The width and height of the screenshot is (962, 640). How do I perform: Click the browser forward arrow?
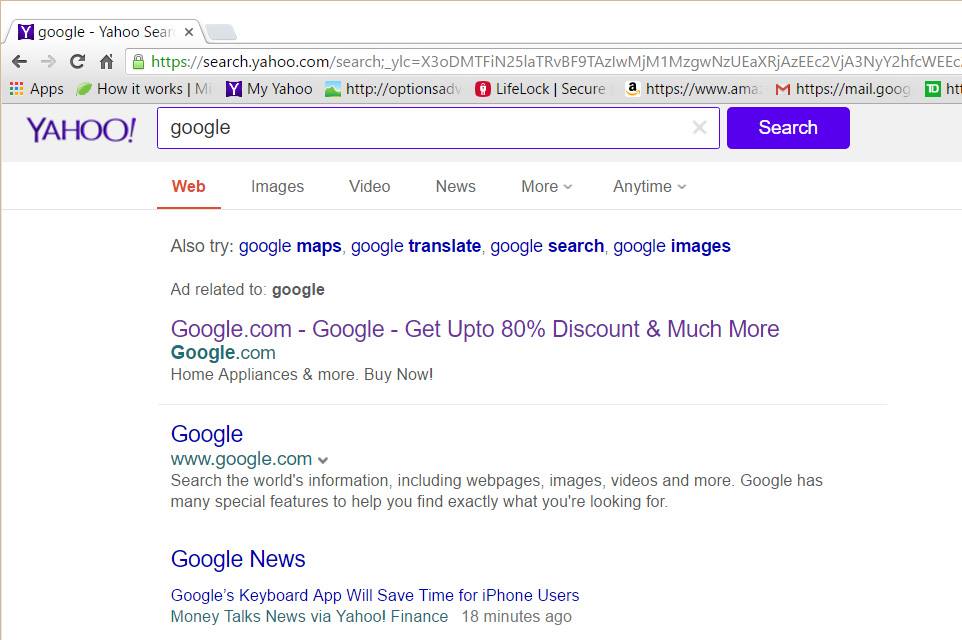click(48, 61)
